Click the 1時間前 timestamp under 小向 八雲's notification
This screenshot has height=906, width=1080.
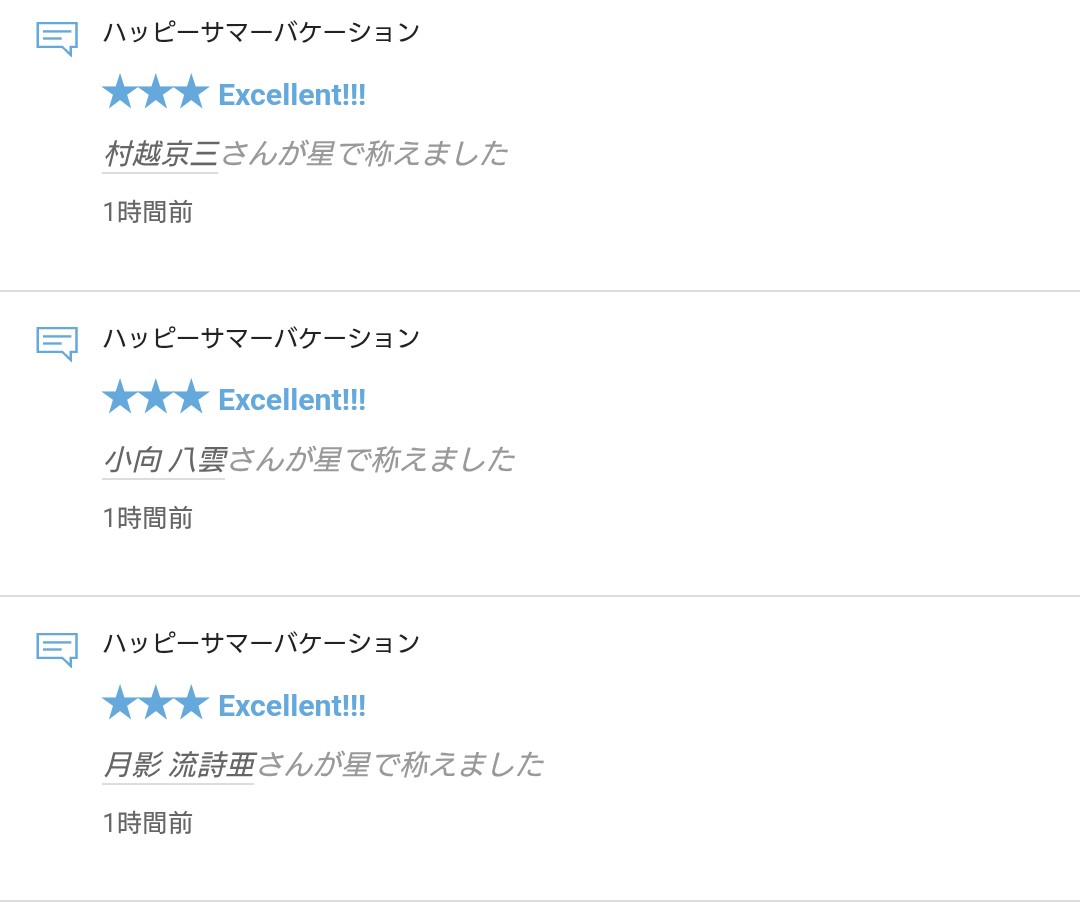148,518
